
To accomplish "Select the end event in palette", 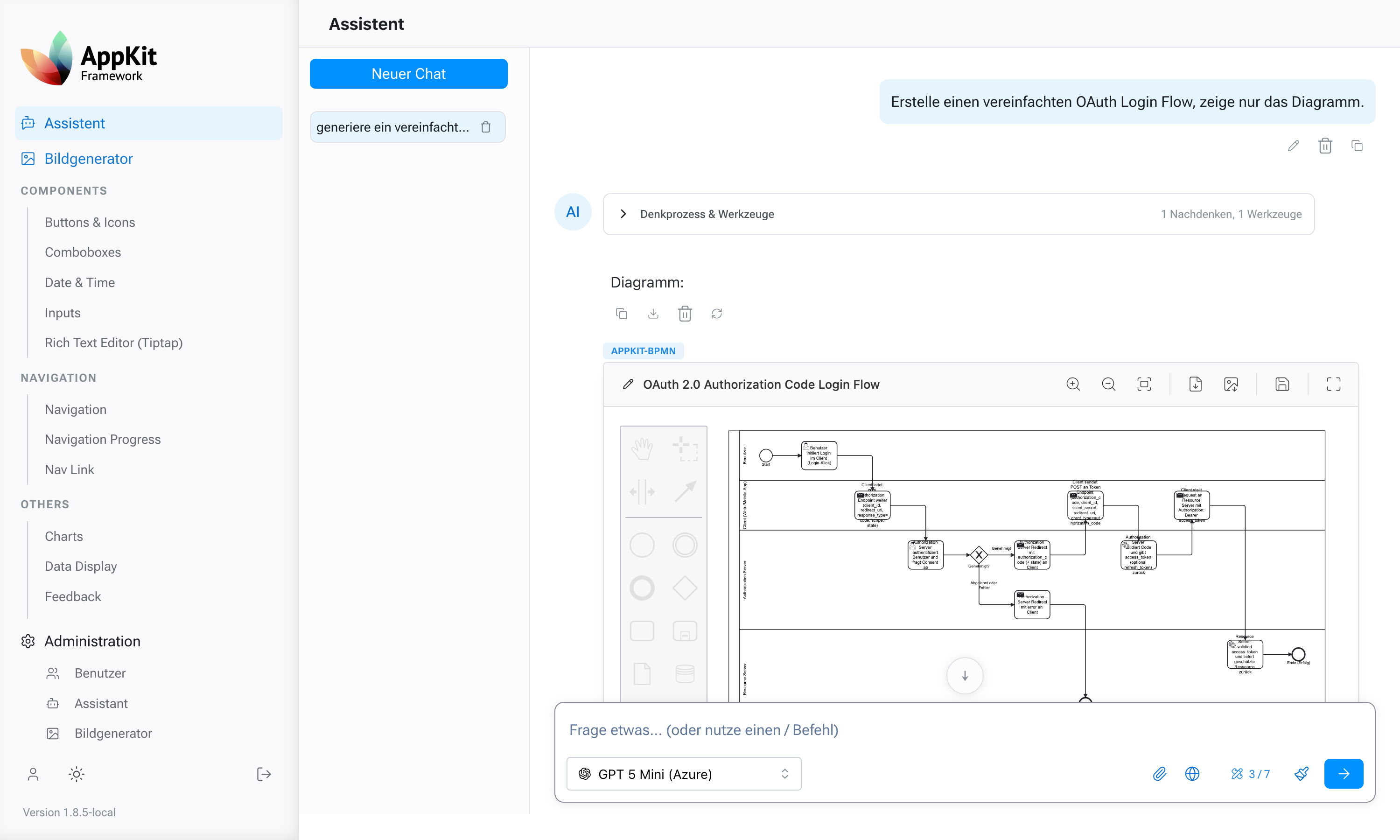I will [642, 588].
